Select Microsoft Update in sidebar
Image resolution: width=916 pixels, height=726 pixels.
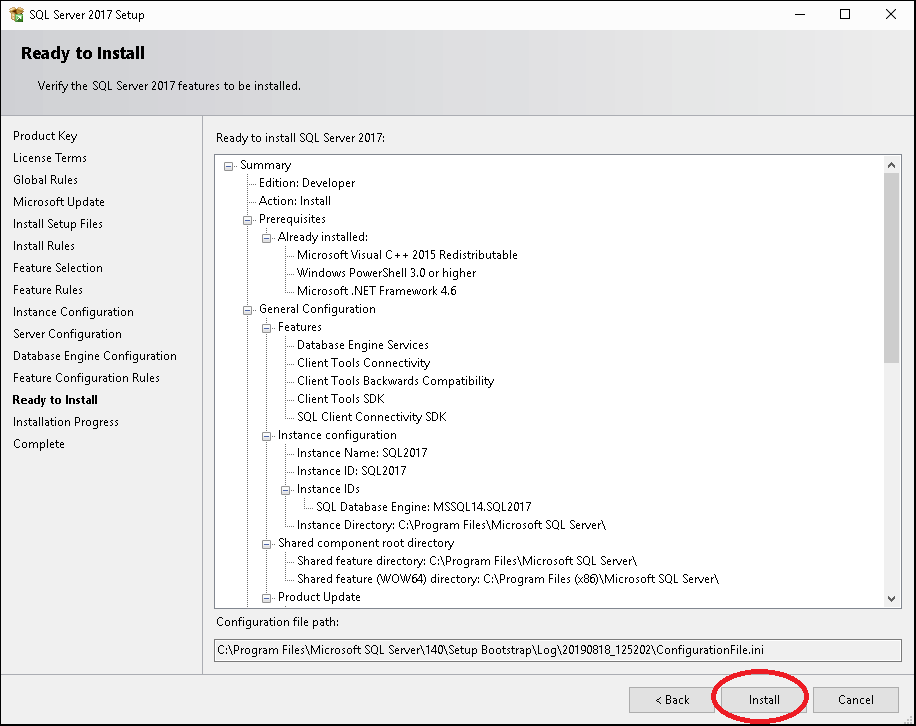pos(58,202)
